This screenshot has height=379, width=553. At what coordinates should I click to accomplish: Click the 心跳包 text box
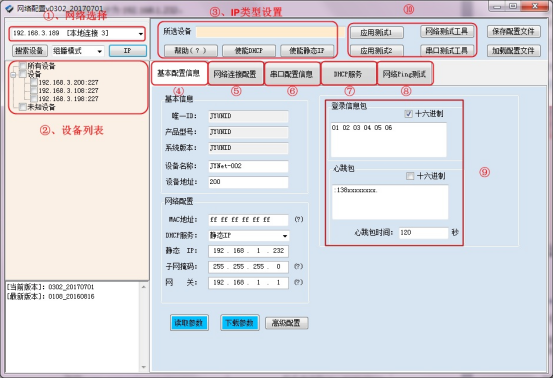point(390,202)
